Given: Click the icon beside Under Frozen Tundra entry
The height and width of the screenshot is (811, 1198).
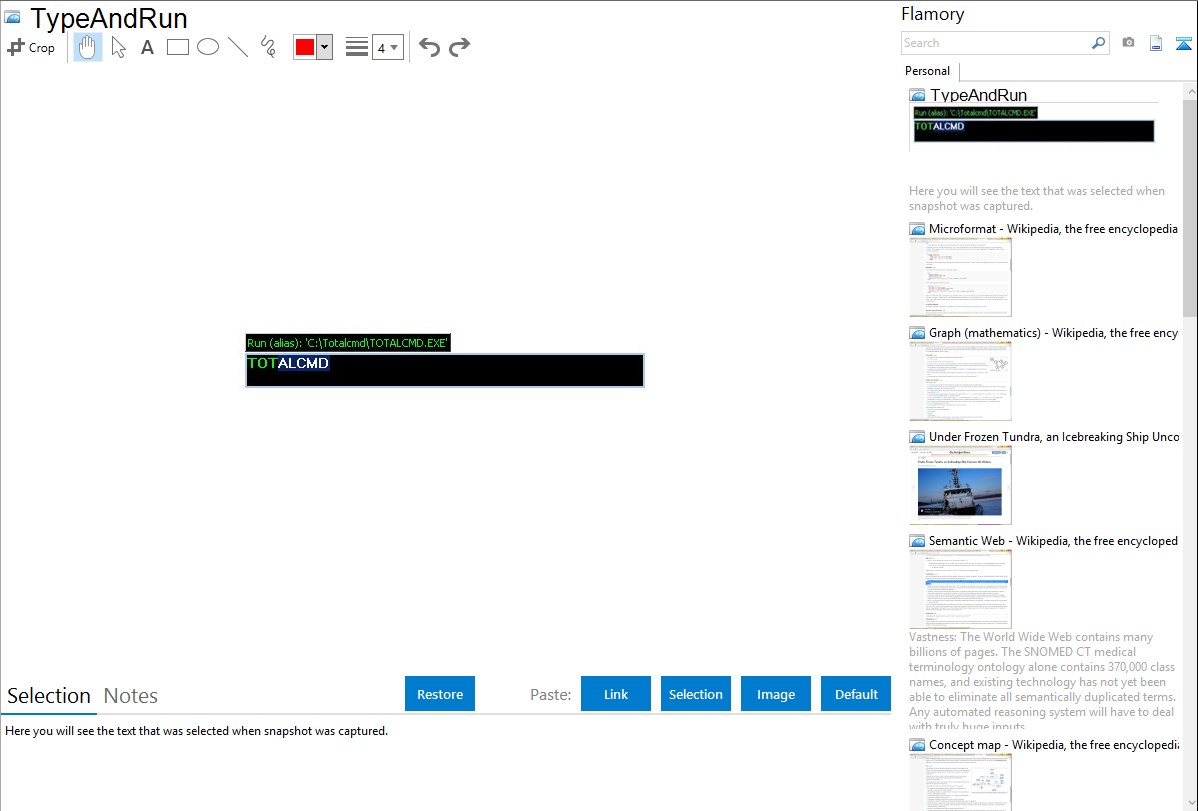Looking at the screenshot, I should point(918,437).
